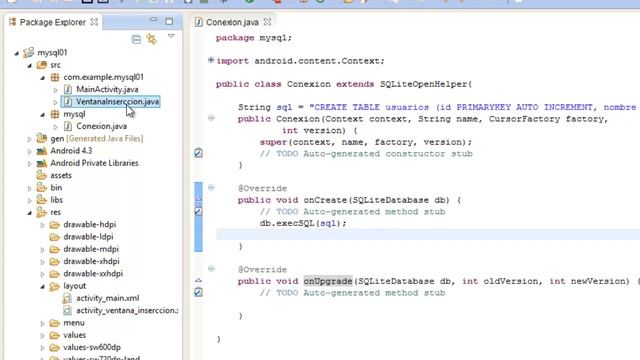The height and width of the screenshot is (360, 640).
Task: Select Conexion.java in Package Explorer
Action: coord(101,126)
